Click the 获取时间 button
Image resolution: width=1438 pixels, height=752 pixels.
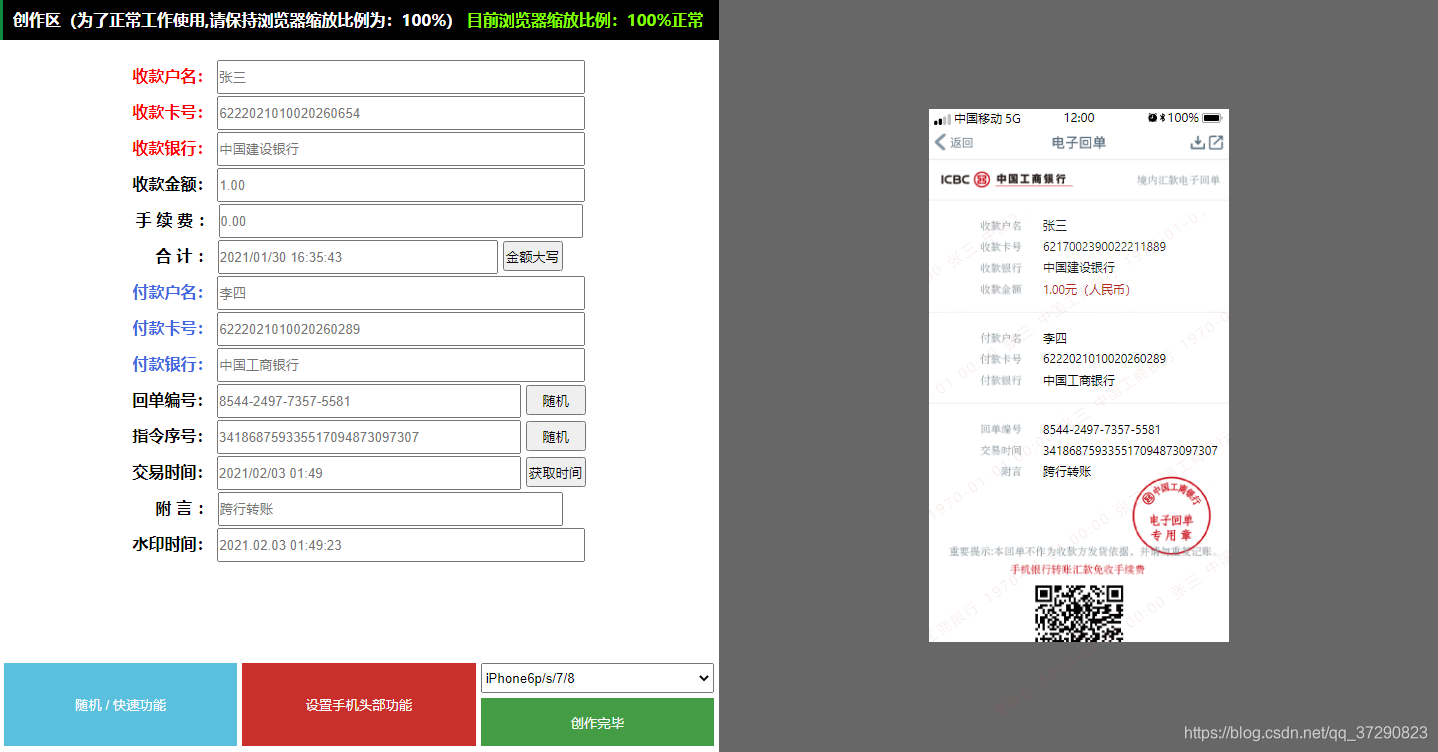click(556, 473)
